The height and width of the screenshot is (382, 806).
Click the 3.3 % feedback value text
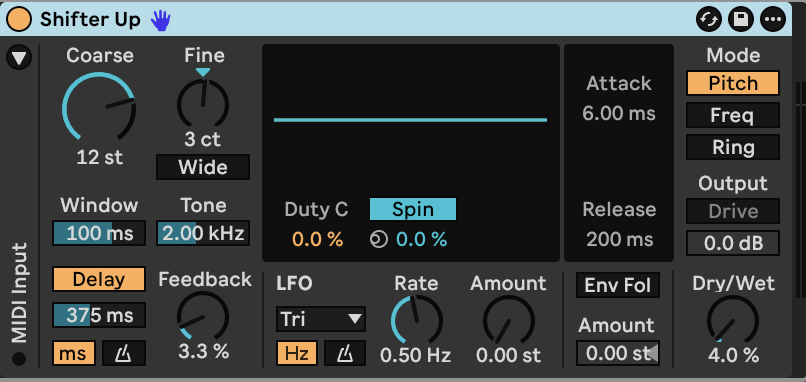click(203, 351)
